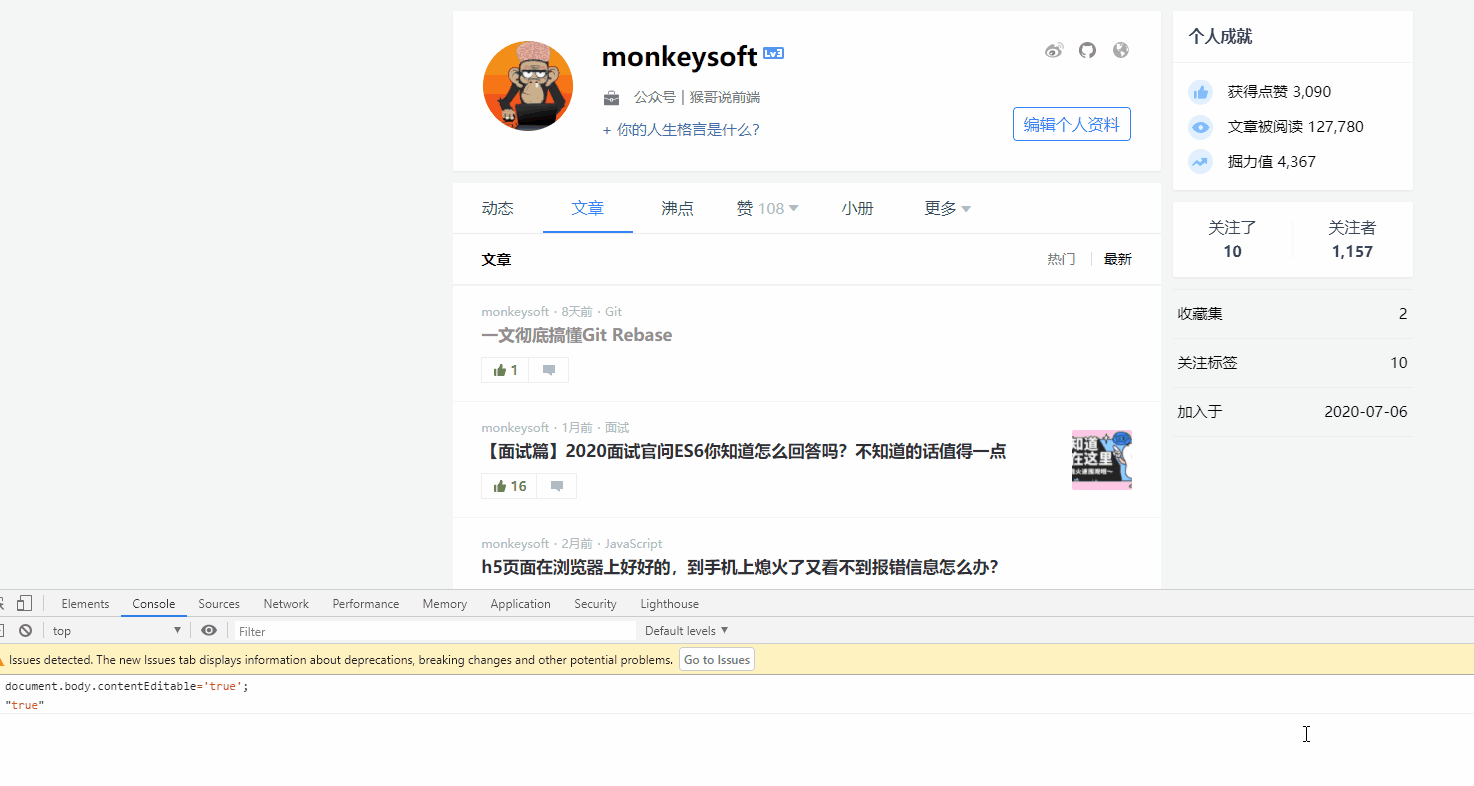Click the Lv3 level badge
1474x786 pixels.
tap(774, 53)
